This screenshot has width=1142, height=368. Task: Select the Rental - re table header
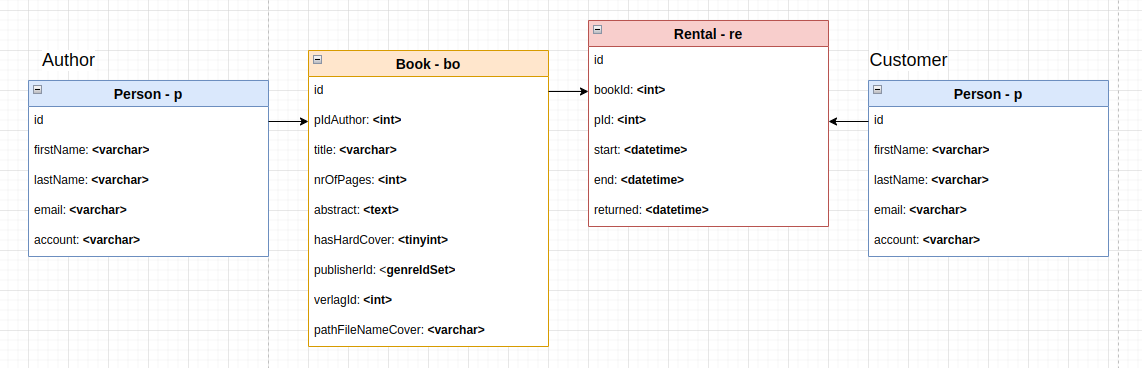pos(709,34)
